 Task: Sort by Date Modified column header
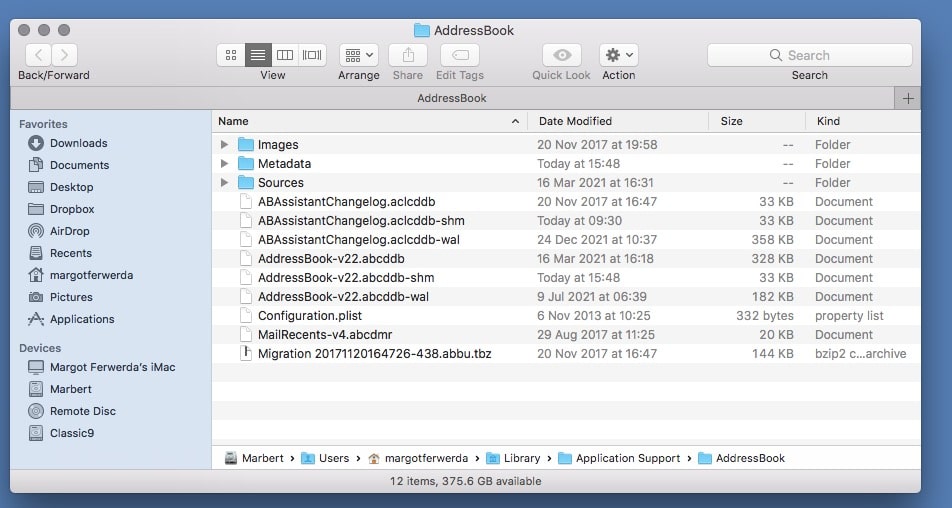coord(618,121)
